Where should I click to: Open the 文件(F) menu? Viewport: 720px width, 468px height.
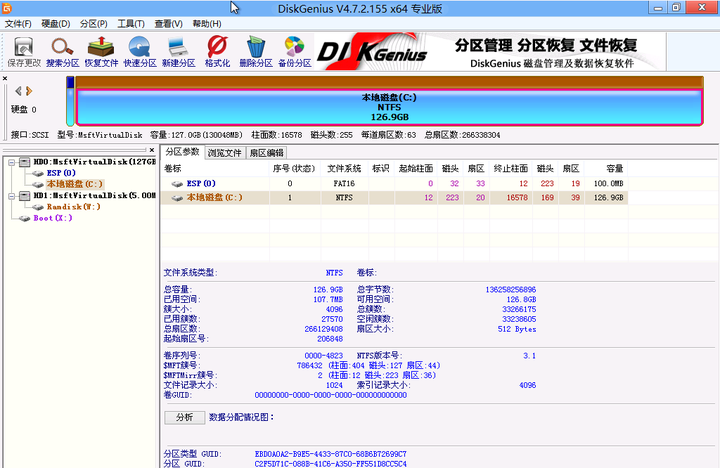point(18,24)
